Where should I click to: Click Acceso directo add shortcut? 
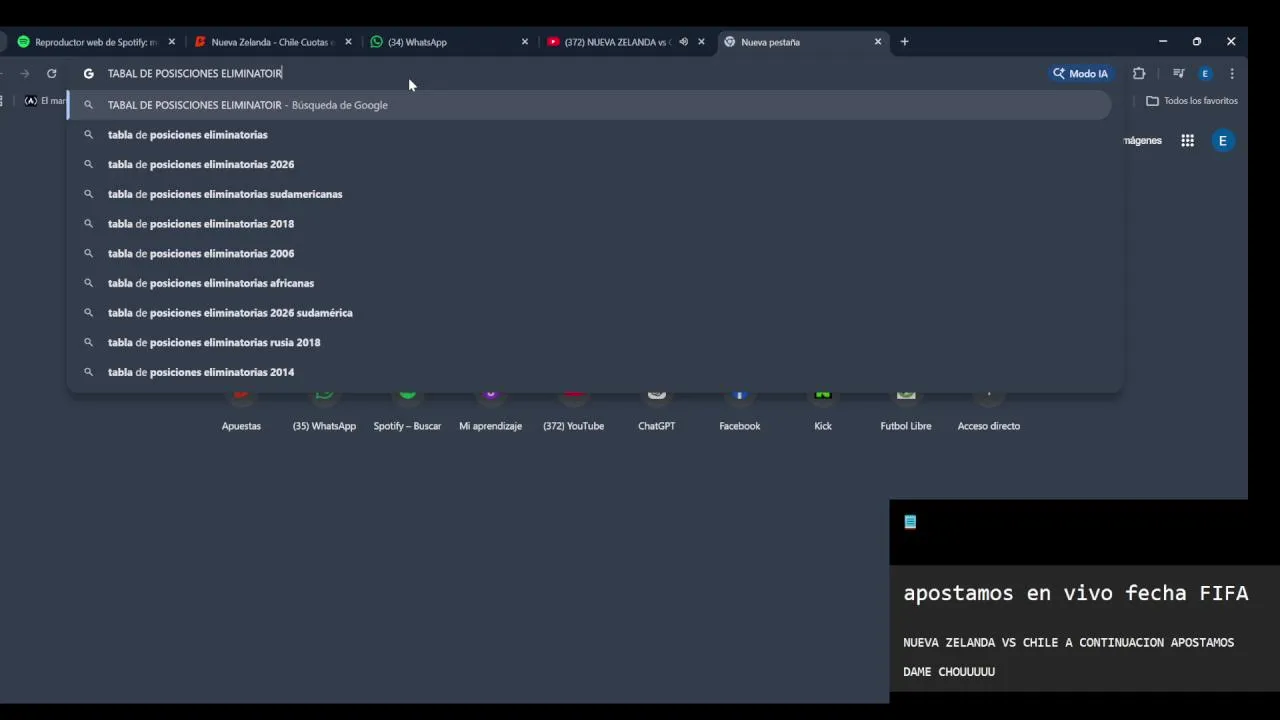989,411
